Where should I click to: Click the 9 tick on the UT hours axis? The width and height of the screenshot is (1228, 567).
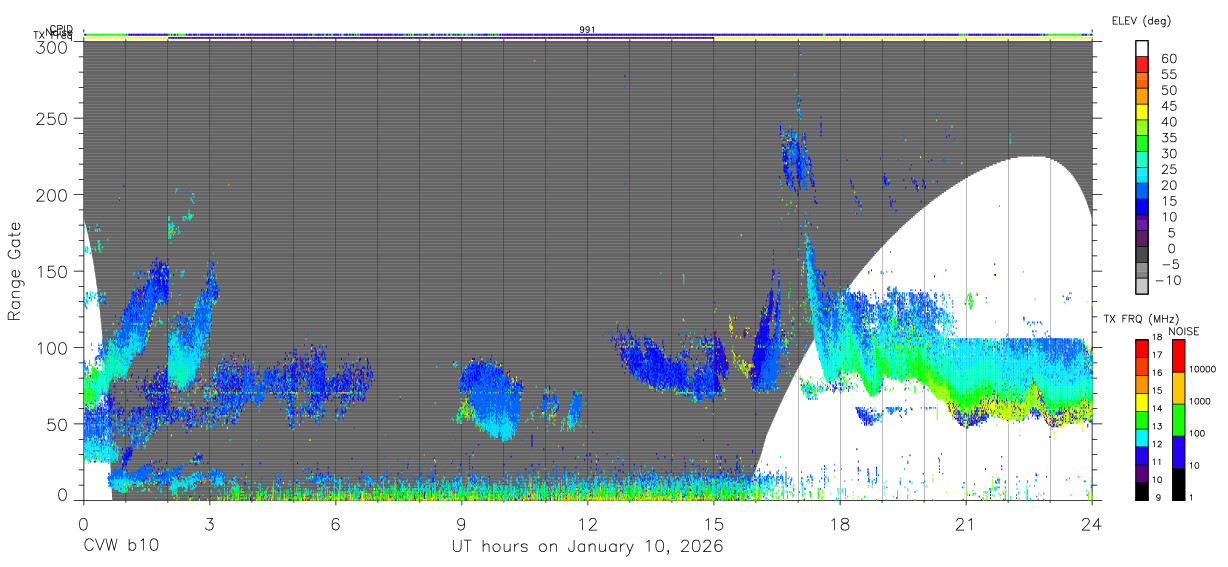pos(461,523)
